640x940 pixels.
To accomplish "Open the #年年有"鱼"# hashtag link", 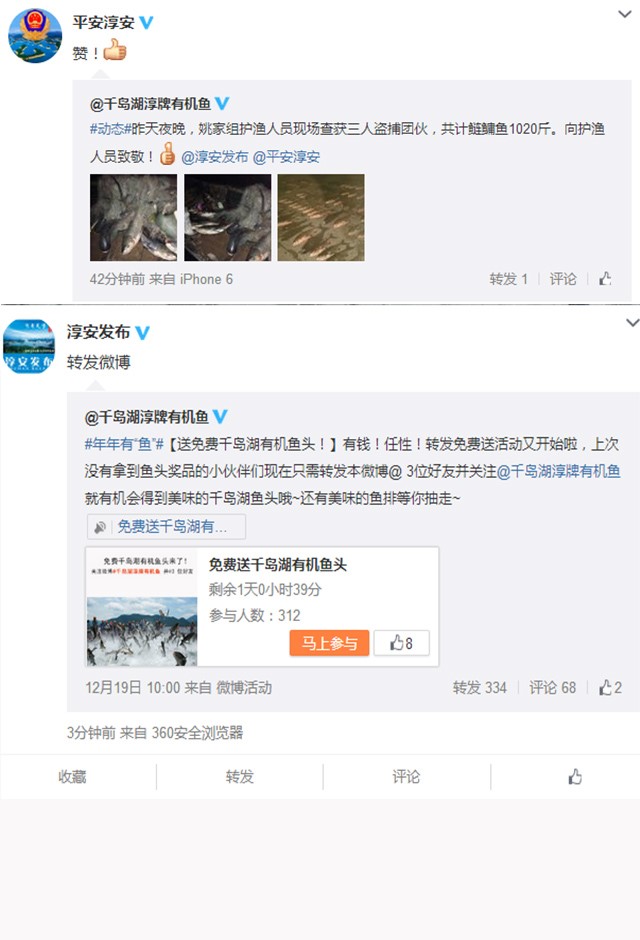I will pyautogui.click(x=124, y=444).
